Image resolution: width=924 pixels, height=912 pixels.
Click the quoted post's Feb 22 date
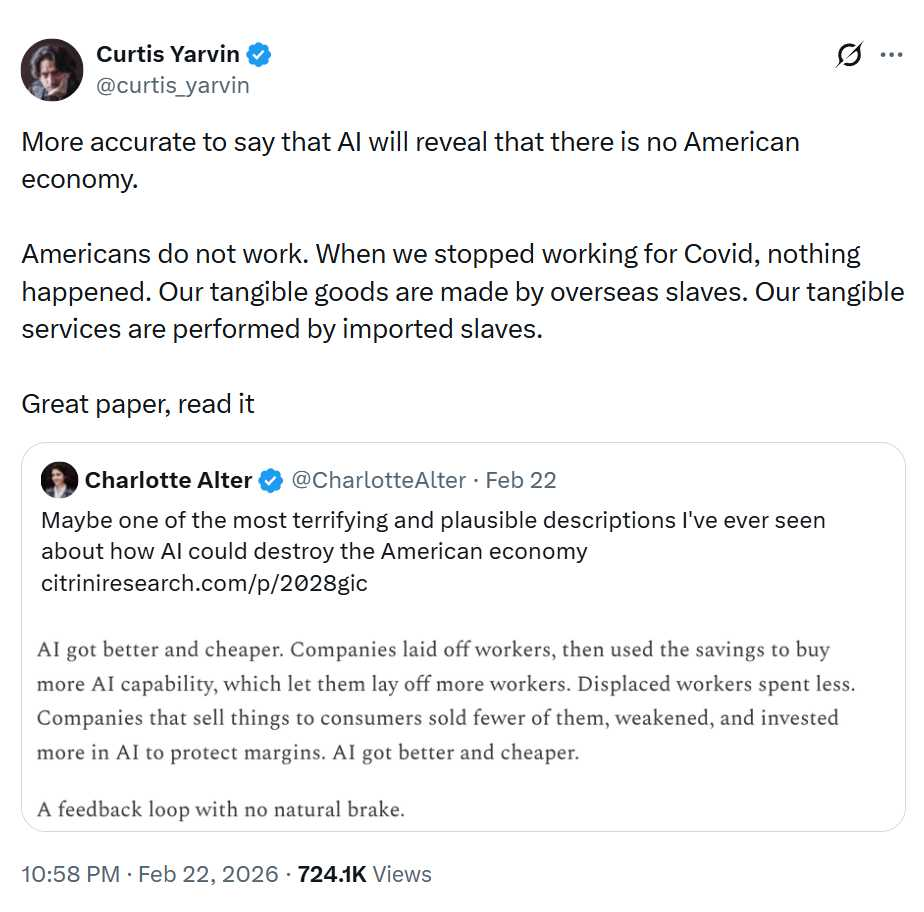520,481
